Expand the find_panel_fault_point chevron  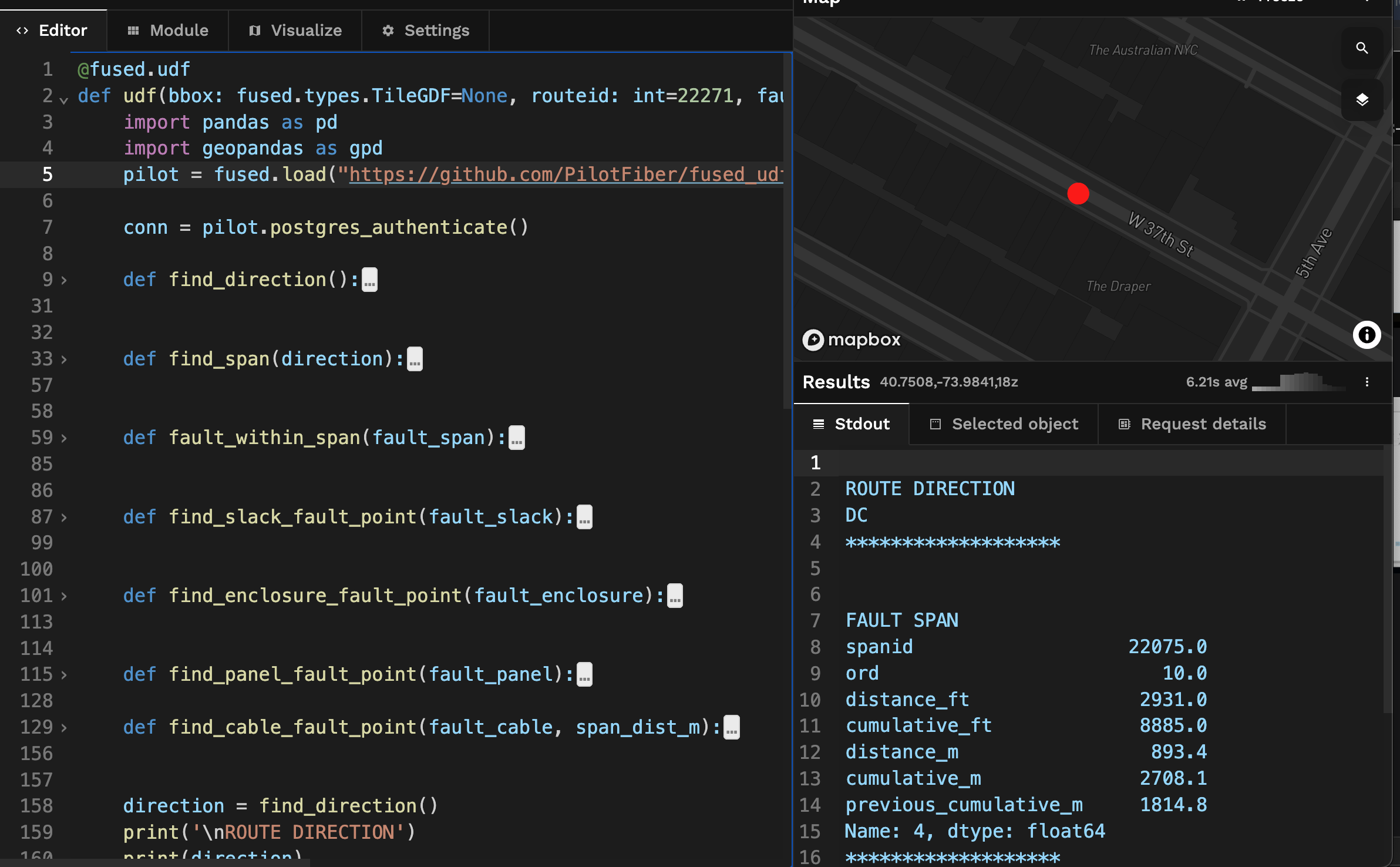pos(64,674)
